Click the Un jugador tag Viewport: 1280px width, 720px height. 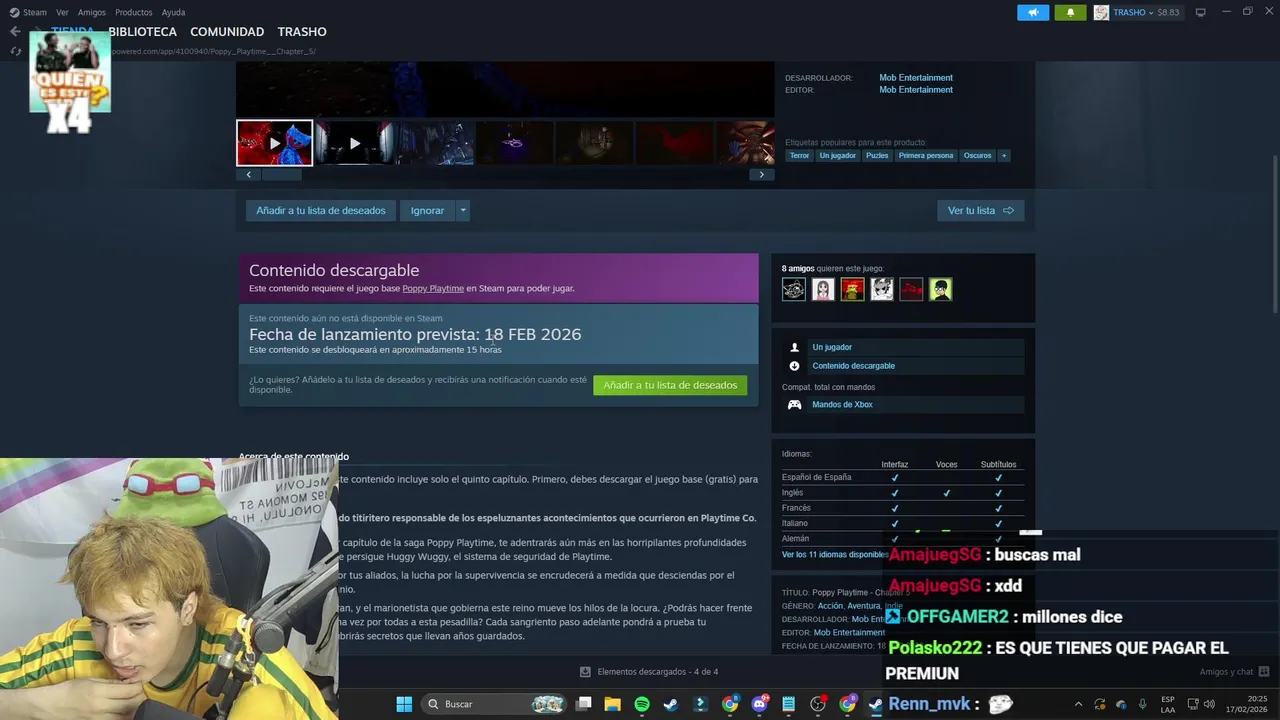[838, 155]
